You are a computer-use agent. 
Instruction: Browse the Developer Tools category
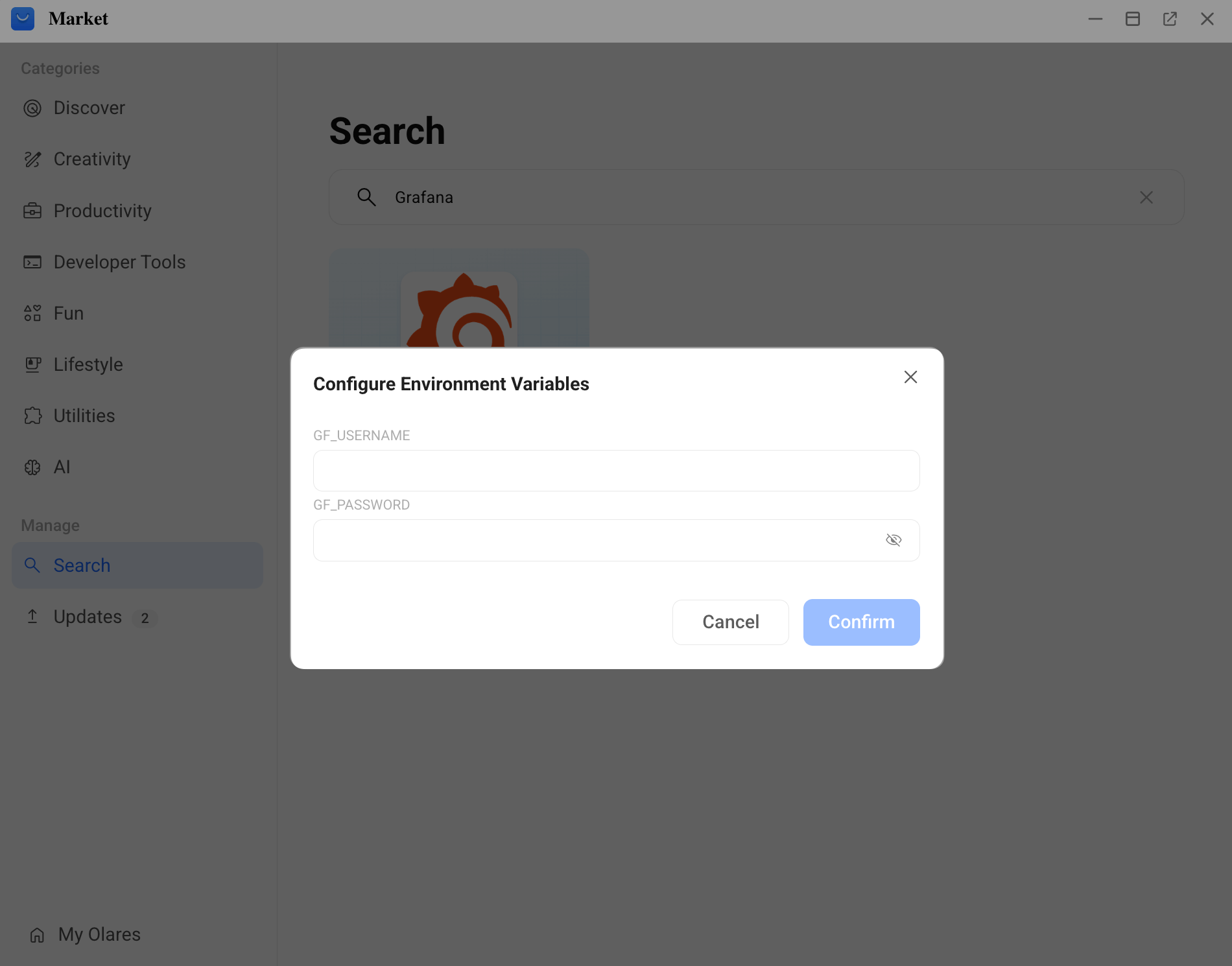coord(119,262)
